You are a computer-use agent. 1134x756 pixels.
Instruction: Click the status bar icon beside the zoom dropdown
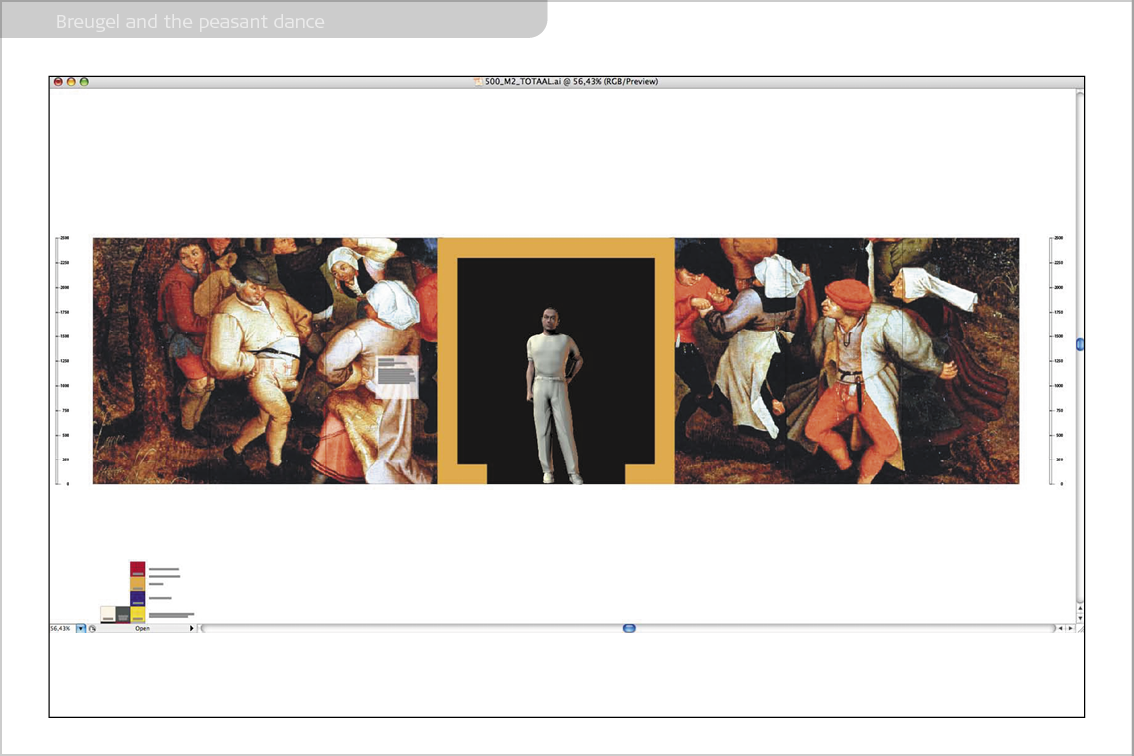pos(93,629)
